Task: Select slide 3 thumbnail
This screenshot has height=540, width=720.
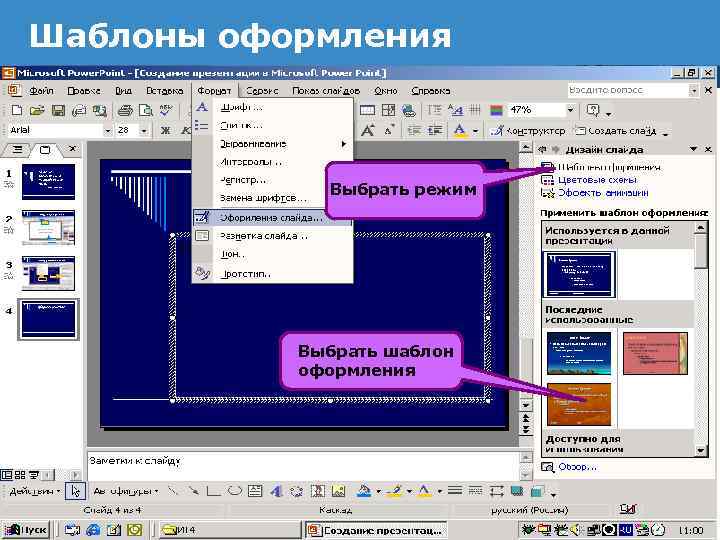Action: 48,273
